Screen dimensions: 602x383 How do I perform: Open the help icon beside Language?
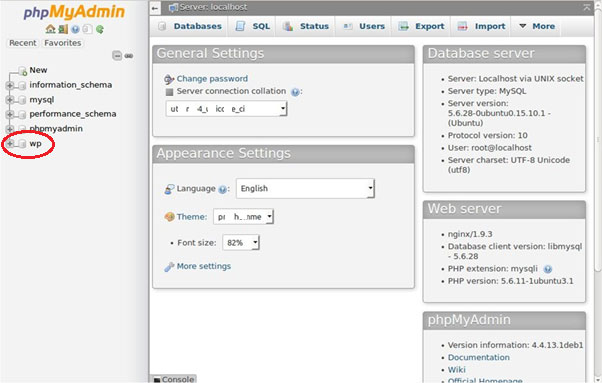tap(222, 189)
